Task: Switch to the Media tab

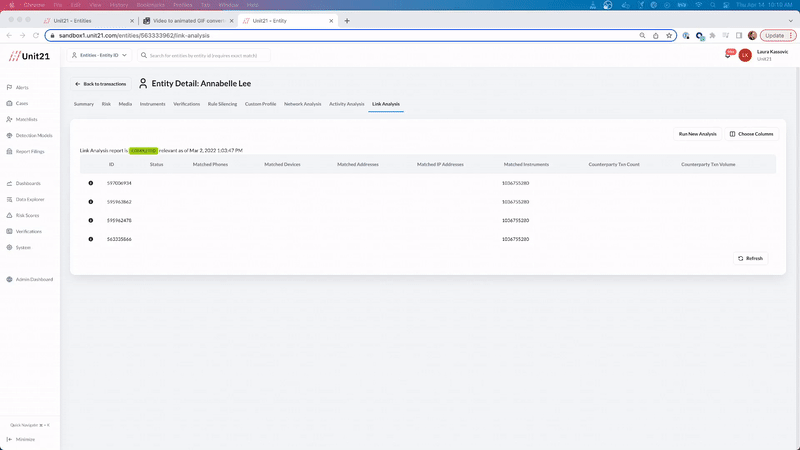Action: [125, 104]
